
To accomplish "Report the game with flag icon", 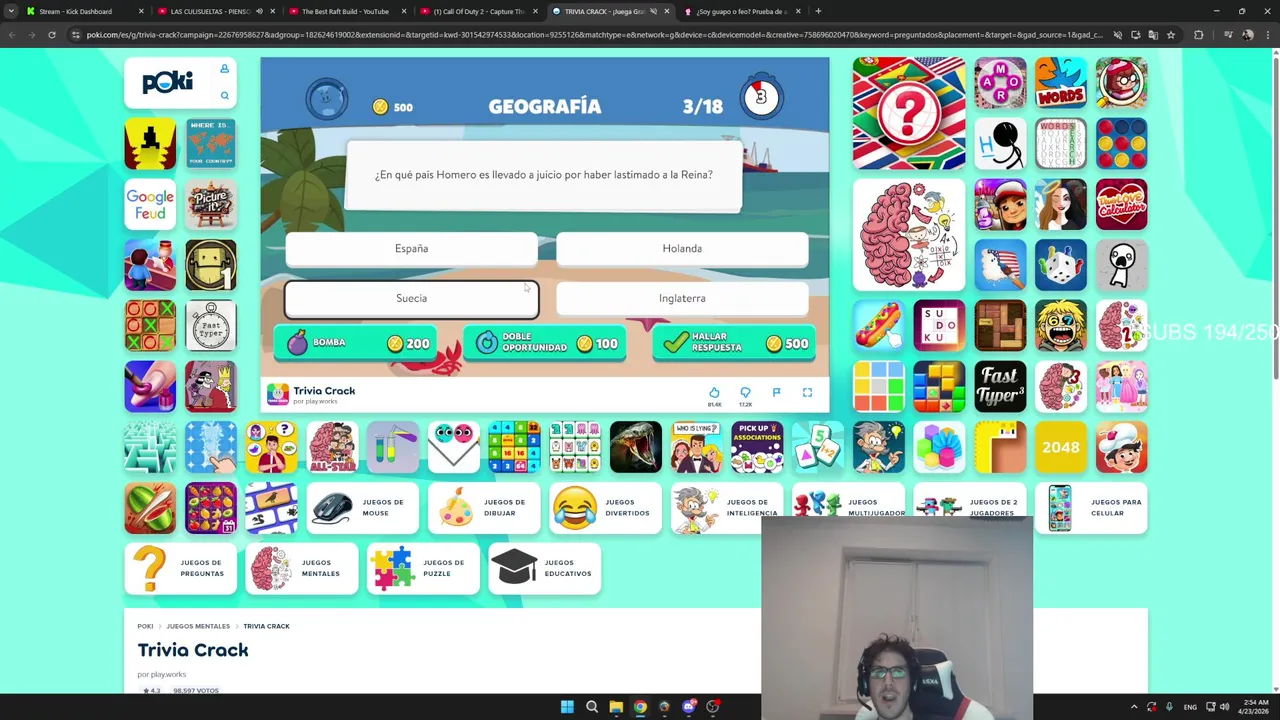I will (776, 393).
